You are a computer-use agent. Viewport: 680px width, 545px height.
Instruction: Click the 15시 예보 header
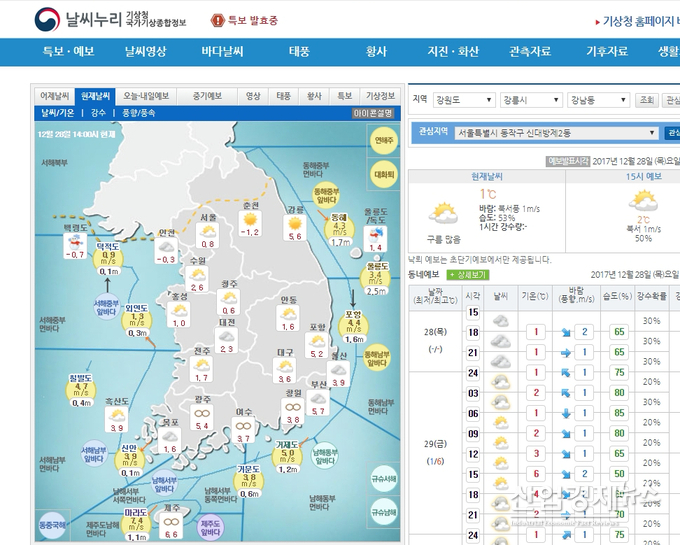pos(644,176)
